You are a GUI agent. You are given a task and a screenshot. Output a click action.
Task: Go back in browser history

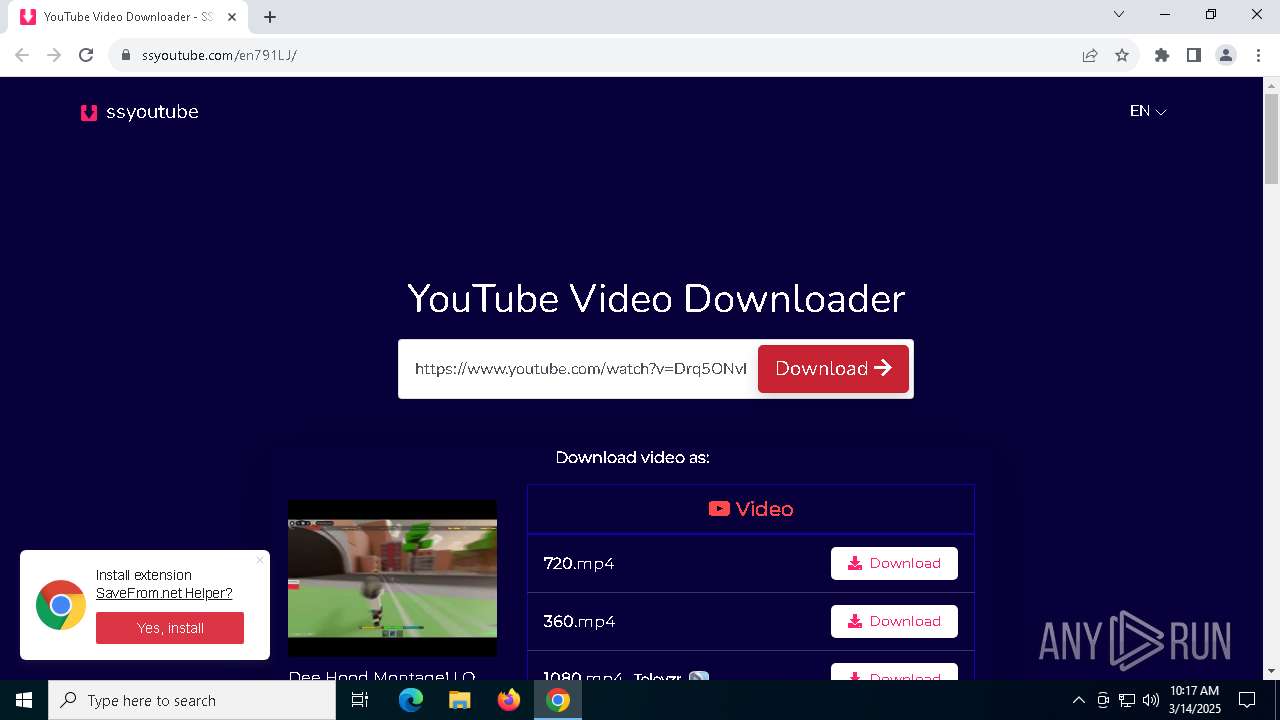tap(22, 55)
